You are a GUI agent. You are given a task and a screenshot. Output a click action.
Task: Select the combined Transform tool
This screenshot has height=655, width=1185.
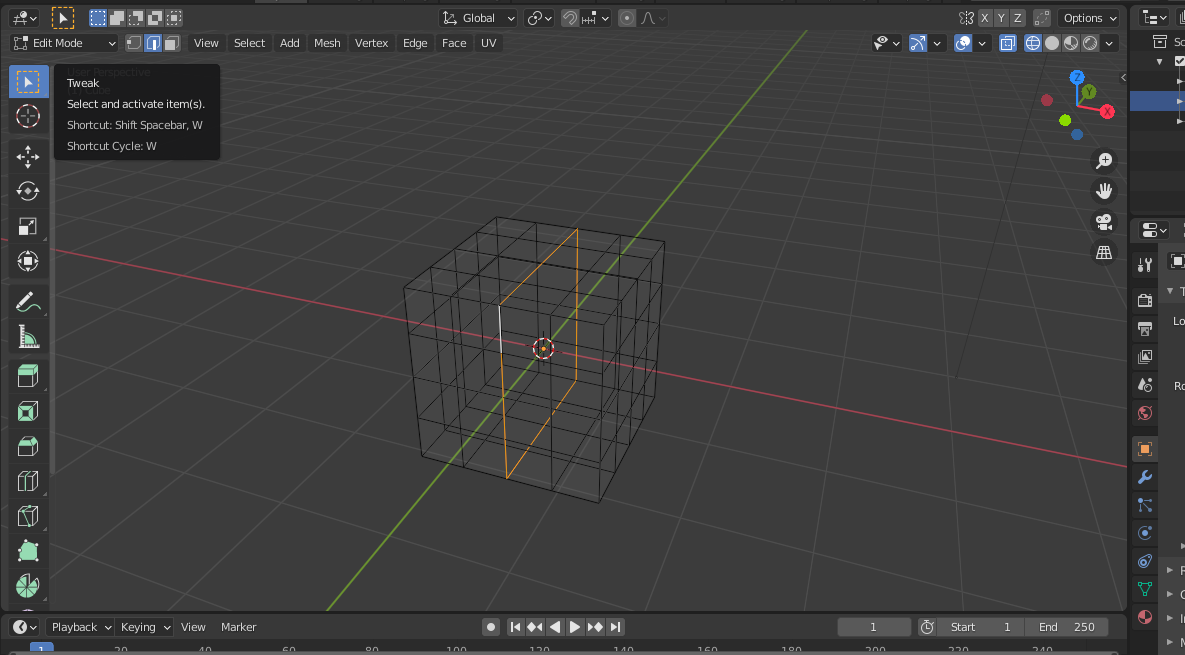(x=28, y=261)
